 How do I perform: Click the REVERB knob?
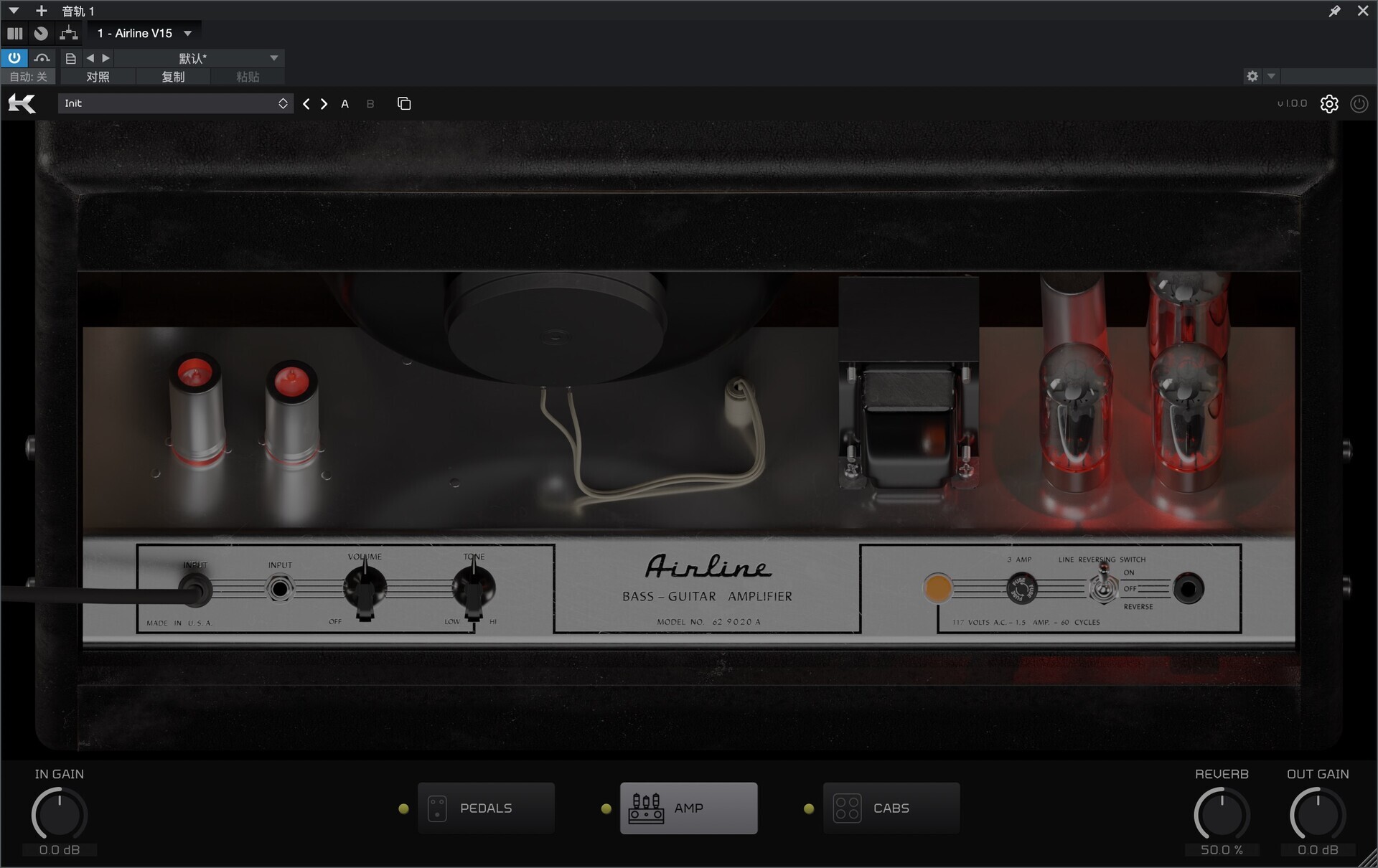click(x=1222, y=814)
